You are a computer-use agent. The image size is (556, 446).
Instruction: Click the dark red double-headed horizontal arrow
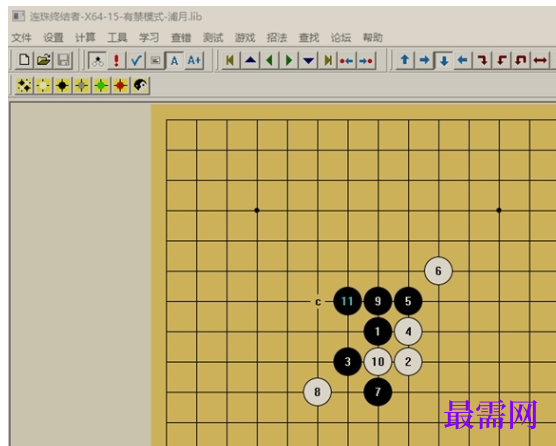540,60
